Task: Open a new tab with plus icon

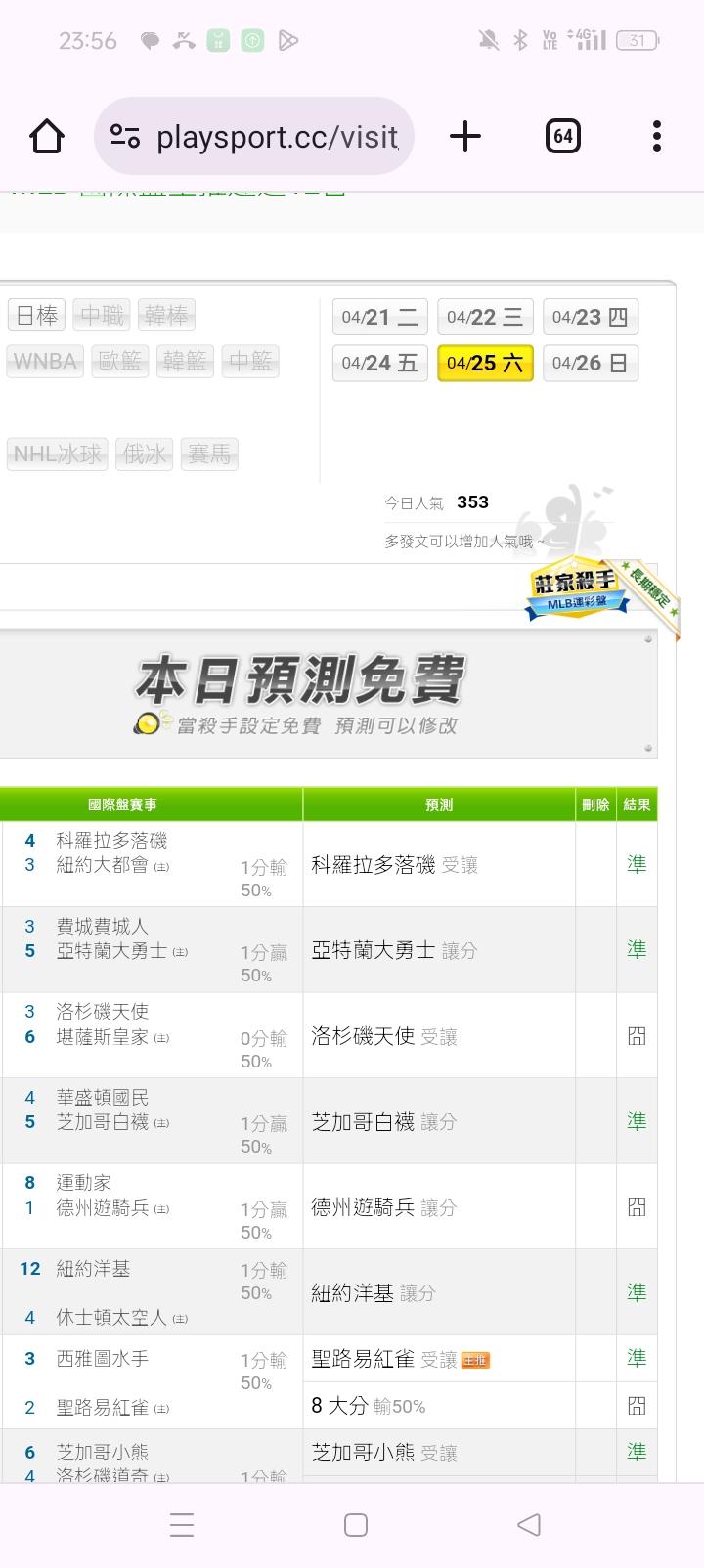Action: pos(465,136)
